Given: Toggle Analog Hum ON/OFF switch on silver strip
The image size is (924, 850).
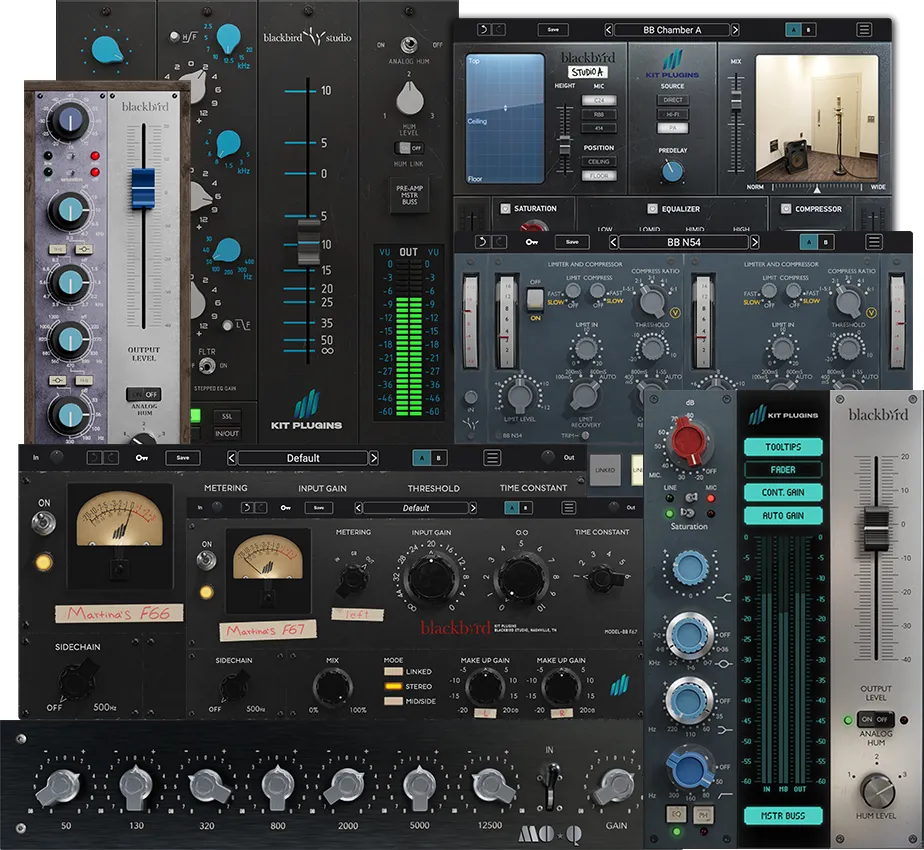Looking at the screenshot, I should coord(874,720).
